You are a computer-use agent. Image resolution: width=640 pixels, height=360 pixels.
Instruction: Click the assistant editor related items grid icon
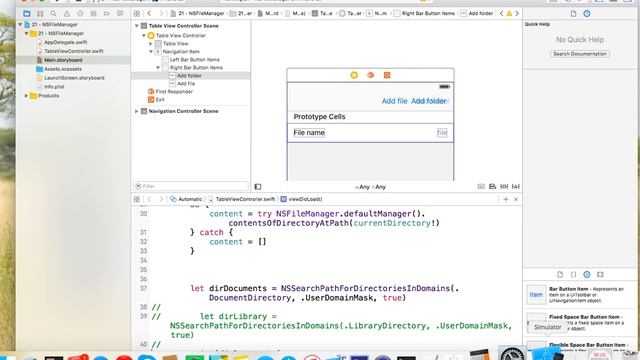(137, 199)
